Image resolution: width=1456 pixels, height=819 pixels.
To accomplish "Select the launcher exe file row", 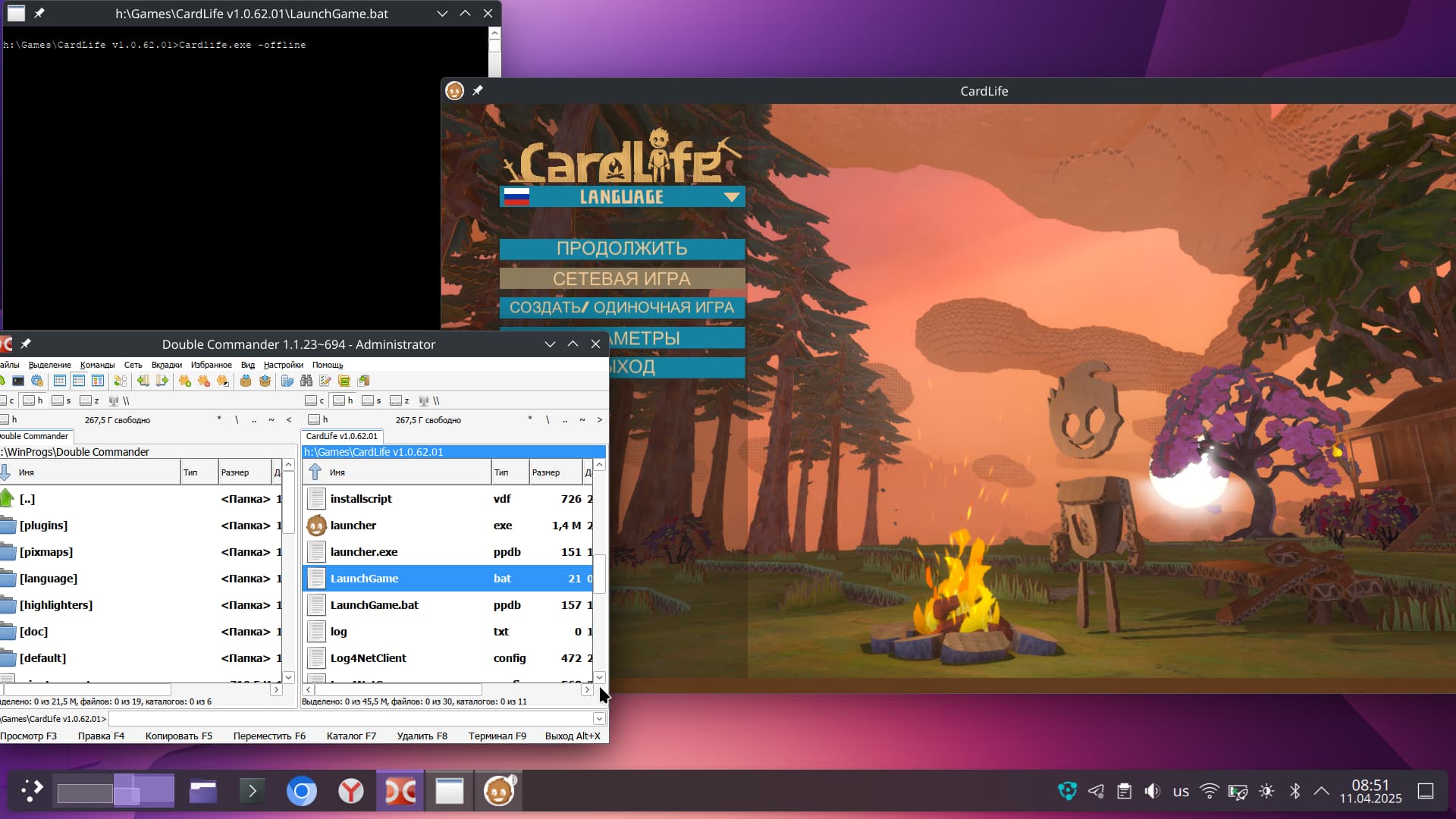I will (447, 525).
